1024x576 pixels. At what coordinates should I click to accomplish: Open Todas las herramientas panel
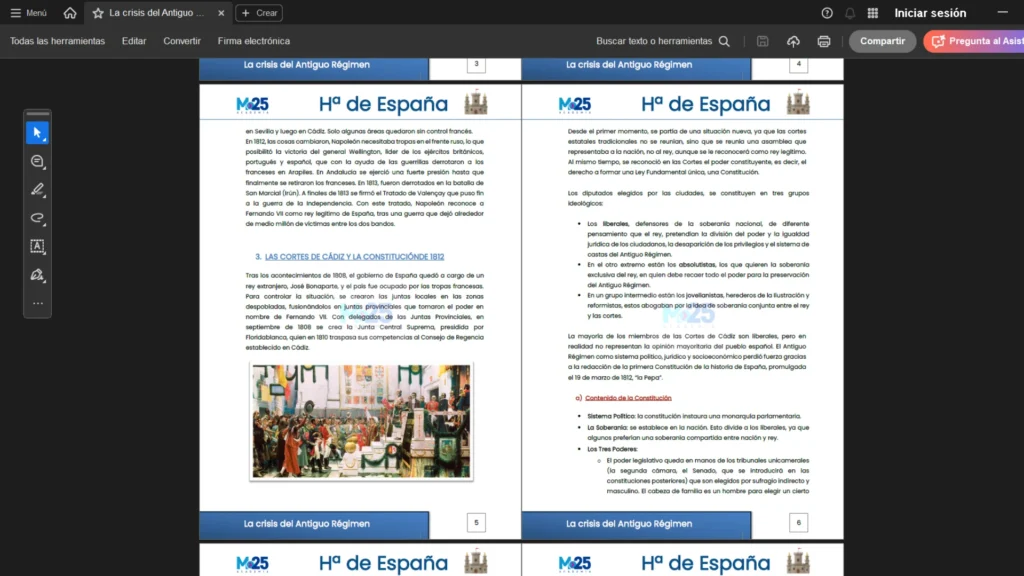57,41
